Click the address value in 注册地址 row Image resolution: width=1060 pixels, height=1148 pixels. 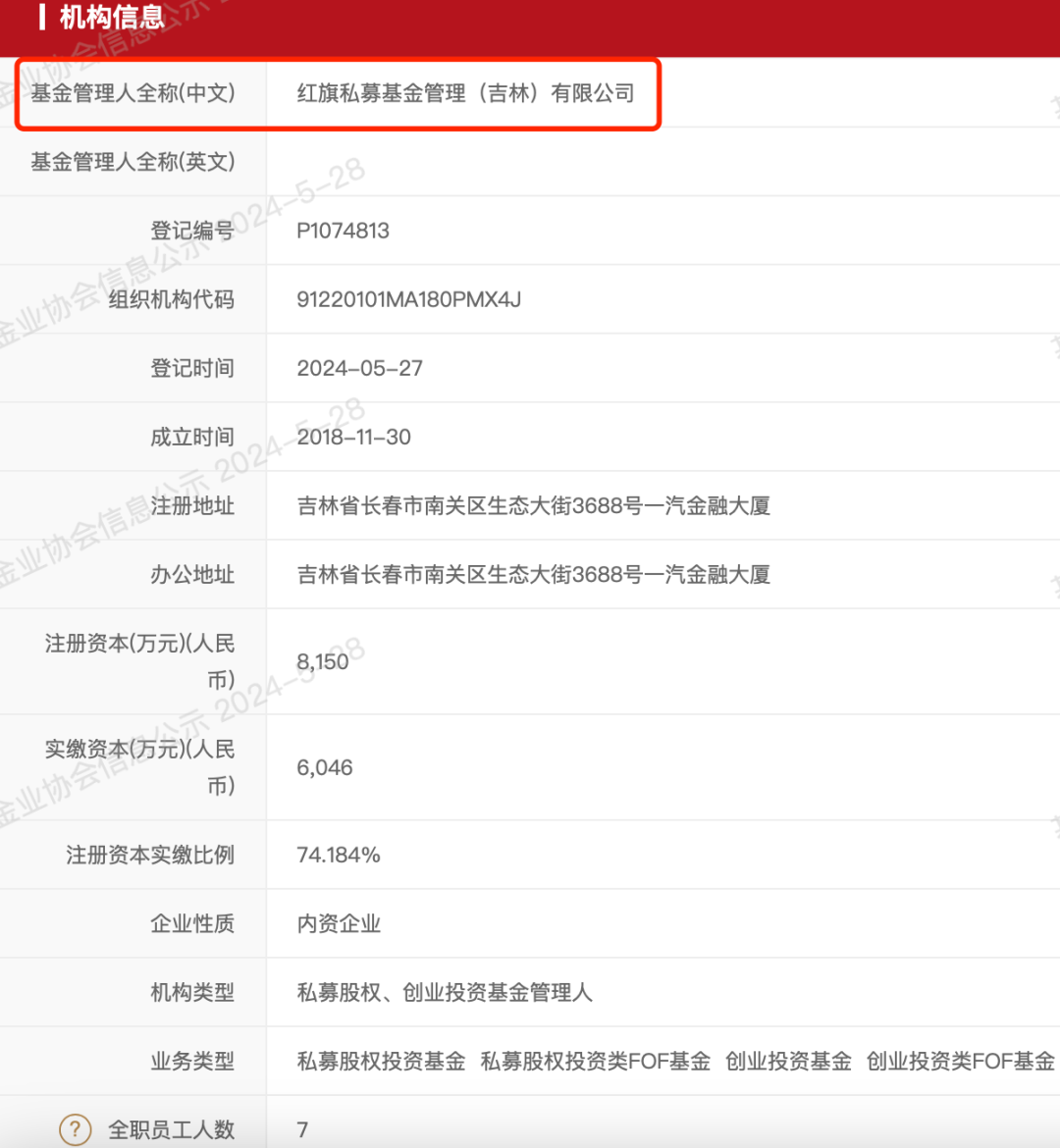click(533, 505)
